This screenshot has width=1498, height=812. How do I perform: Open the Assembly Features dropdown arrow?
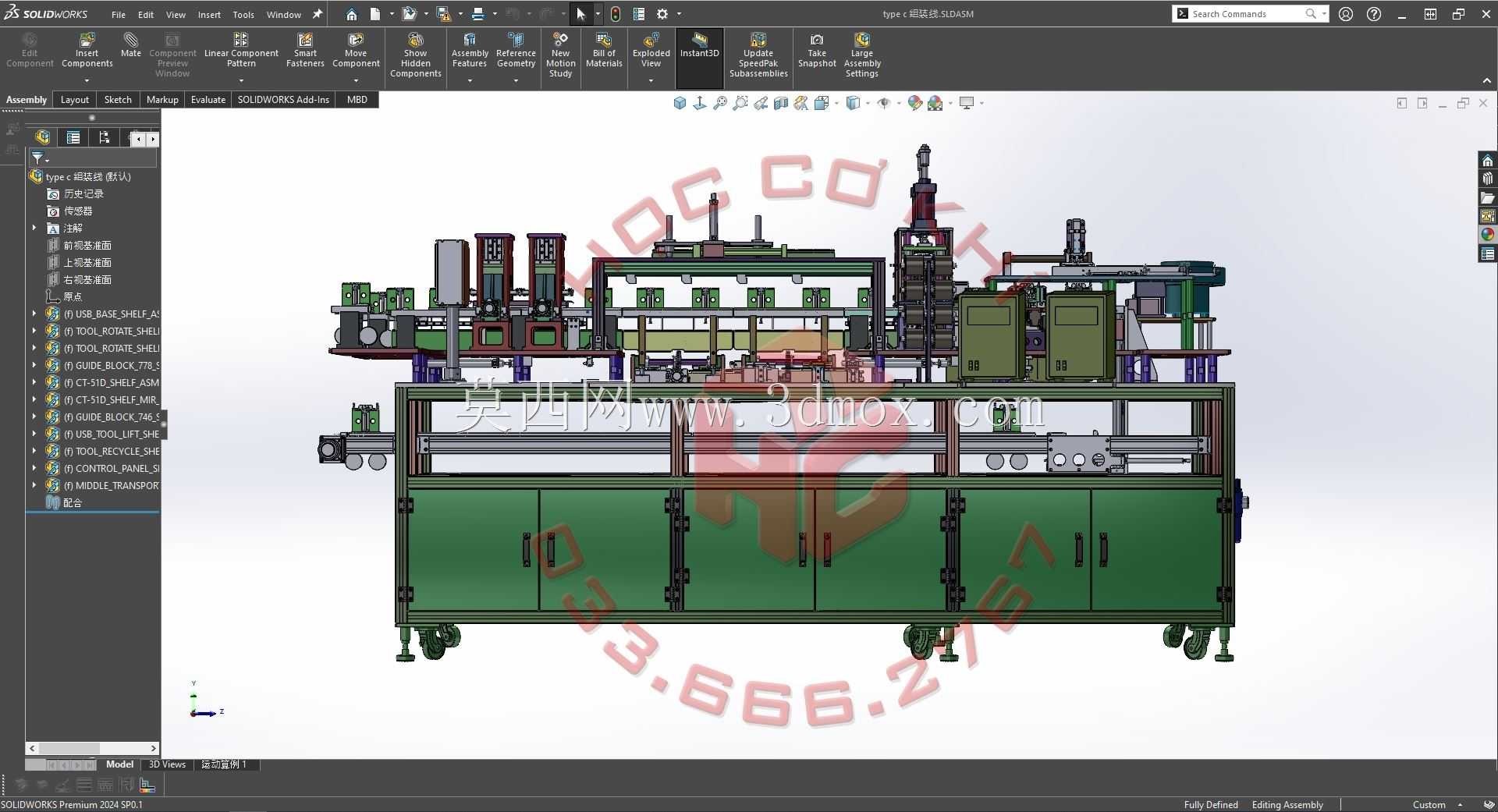pyautogui.click(x=470, y=80)
